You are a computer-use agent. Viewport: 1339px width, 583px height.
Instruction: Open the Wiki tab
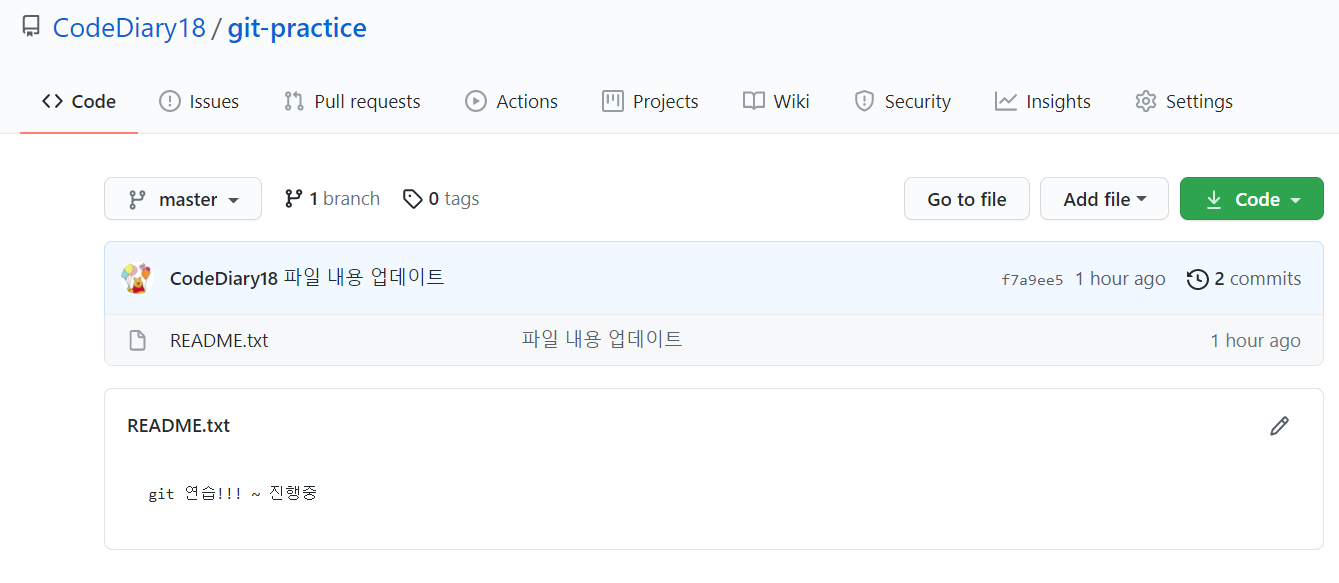(776, 101)
